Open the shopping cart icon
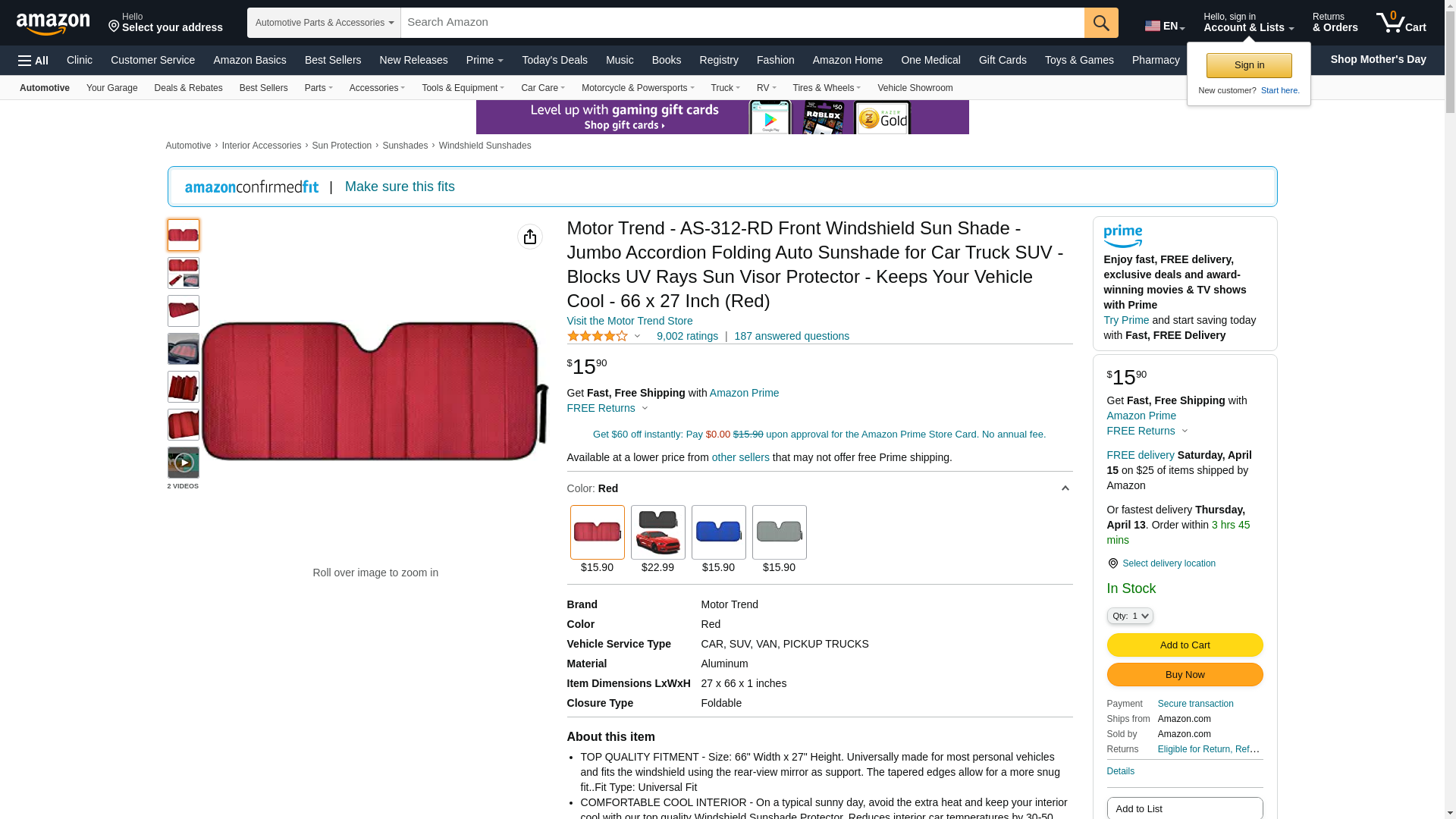1456x819 pixels. point(1401,23)
